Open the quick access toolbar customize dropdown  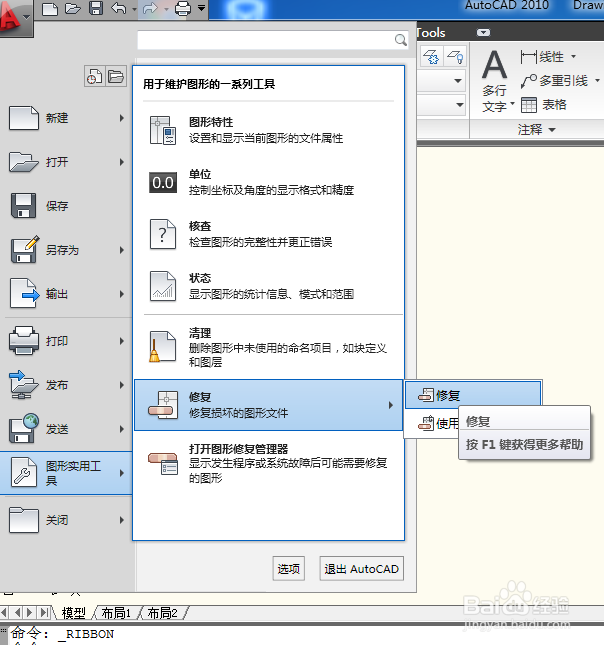point(201,8)
